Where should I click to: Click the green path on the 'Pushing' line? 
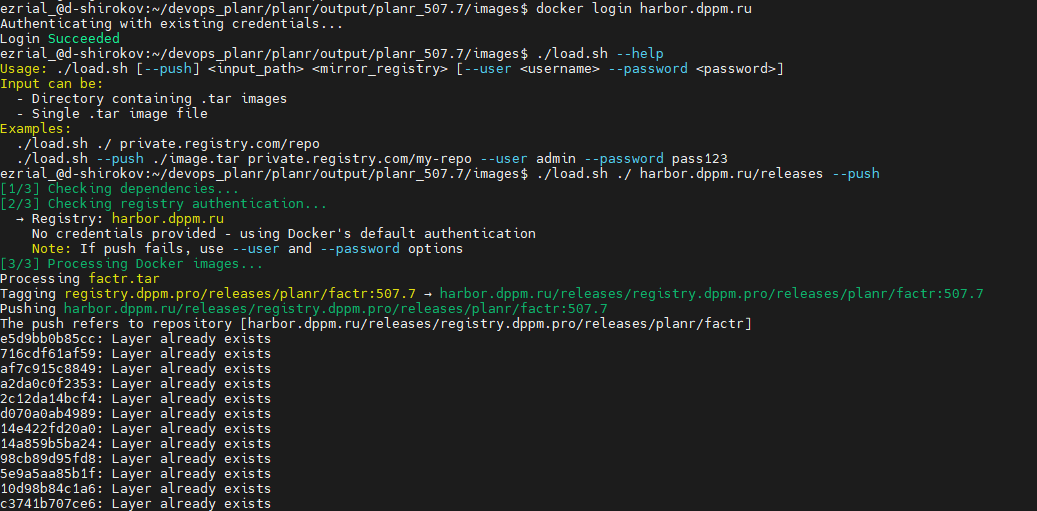(x=335, y=308)
